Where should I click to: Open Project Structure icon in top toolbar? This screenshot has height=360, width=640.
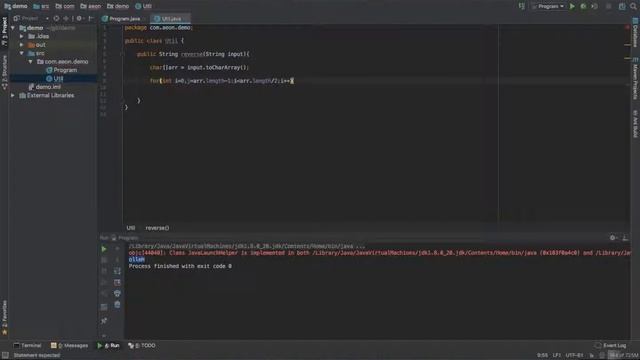tap(622, 6)
